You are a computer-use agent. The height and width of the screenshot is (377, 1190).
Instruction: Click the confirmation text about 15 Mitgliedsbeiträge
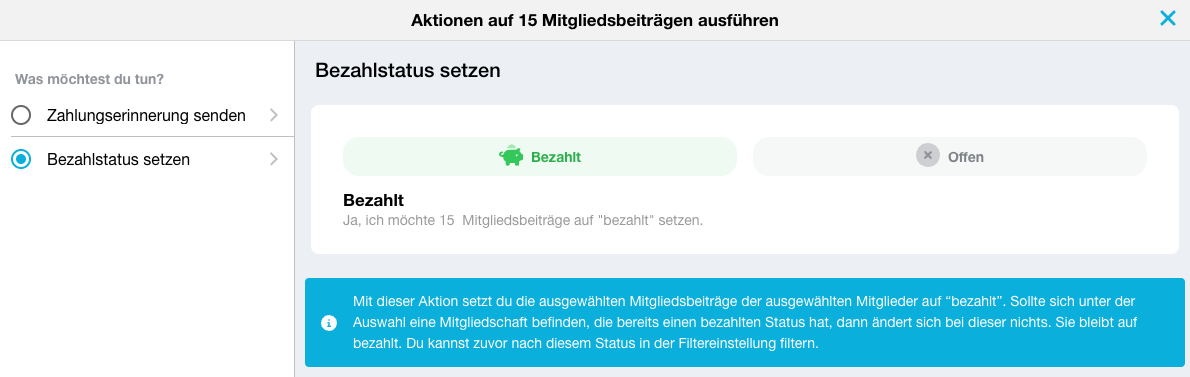point(523,221)
